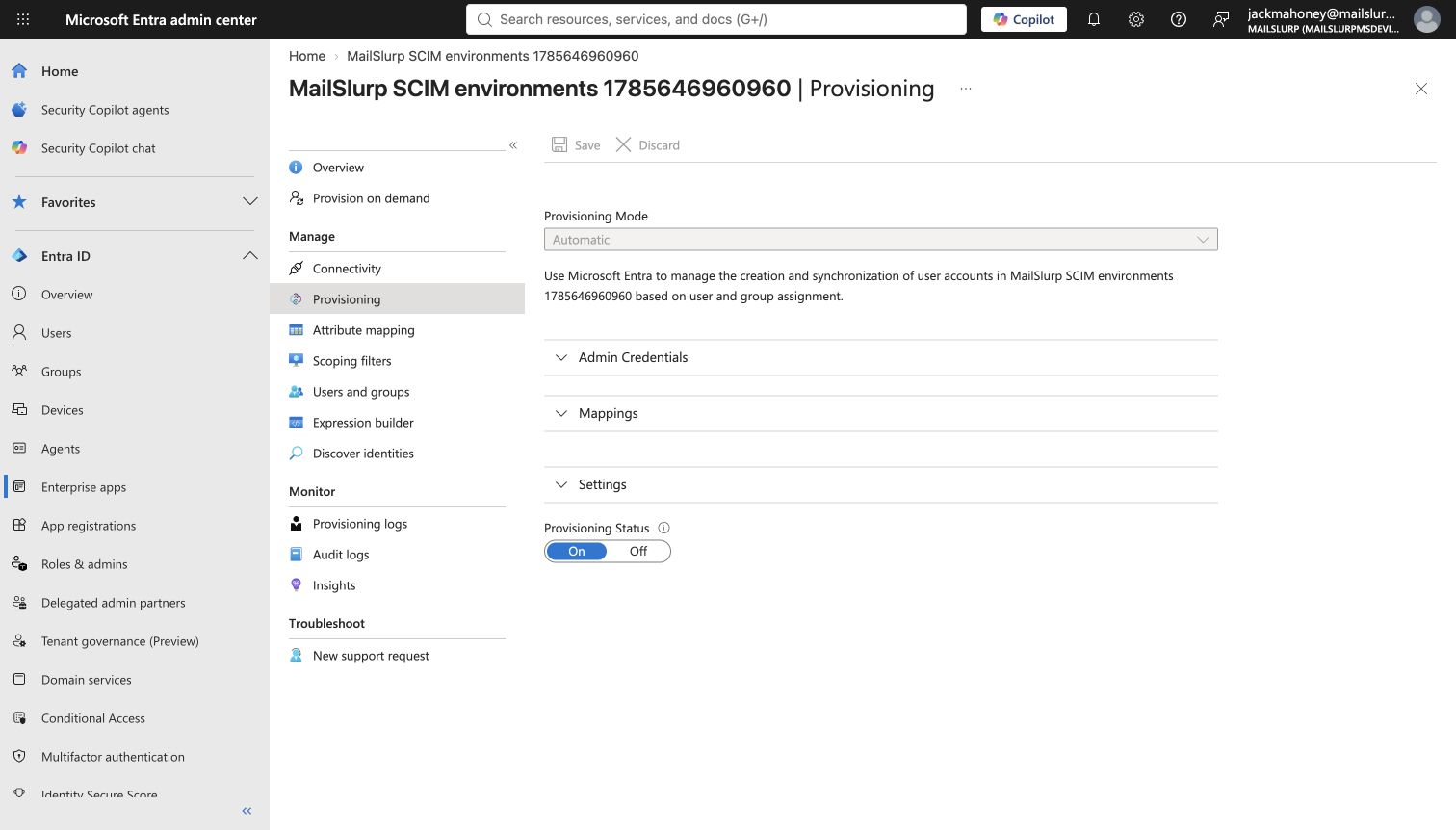This screenshot has height=830, width=1456.
Task: Click the Roles & admins icon
Action: 19,564
